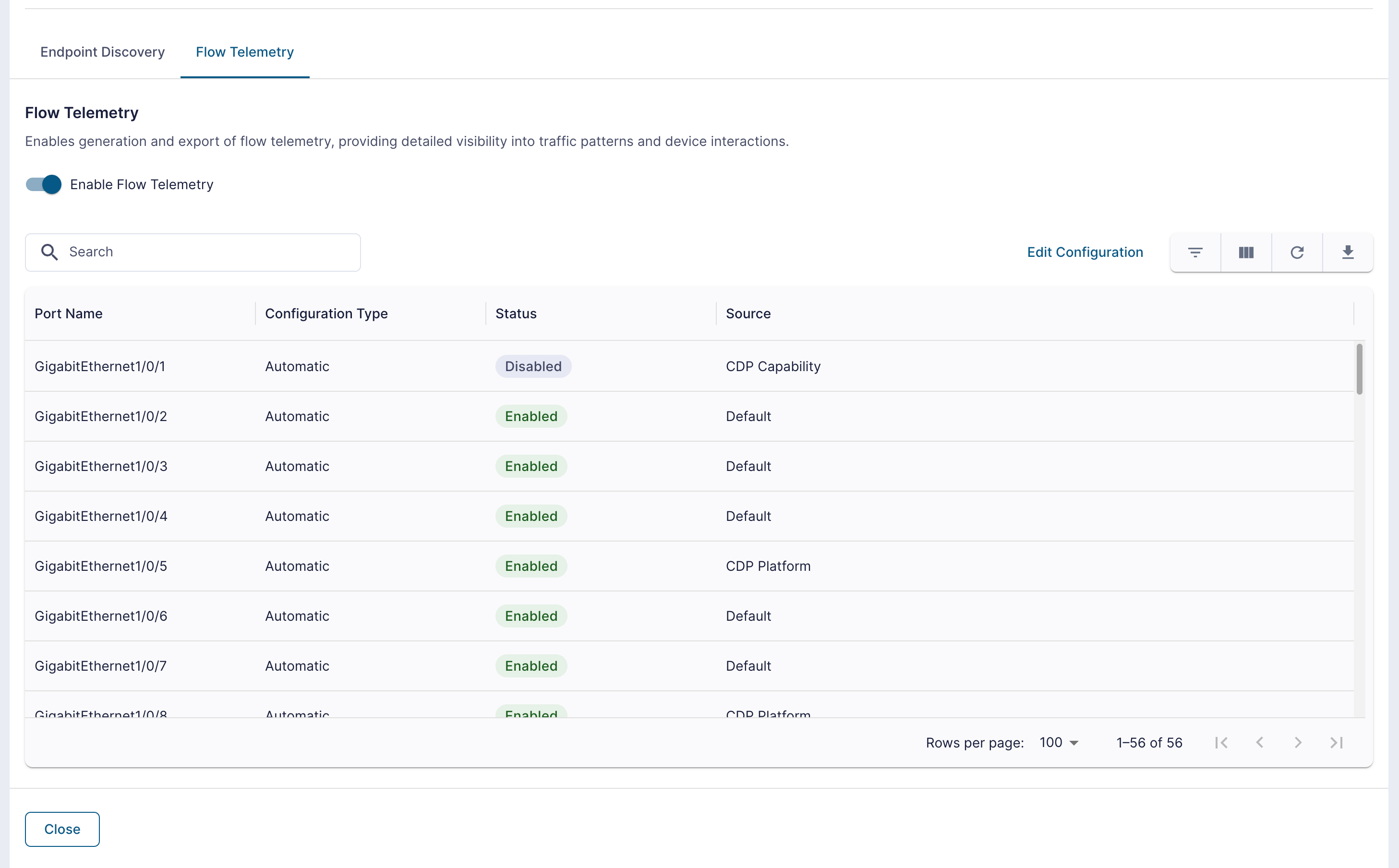The width and height of the screenshot is (1399, 868).
Task: Select the GigabitEthernet1/0/4 port name
Action: coord(101,516)
